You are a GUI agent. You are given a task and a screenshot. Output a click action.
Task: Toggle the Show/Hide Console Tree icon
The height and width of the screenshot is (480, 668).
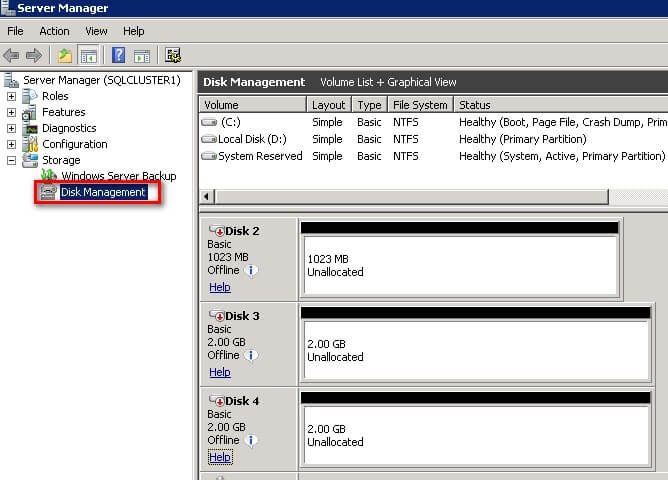(88, 56)
